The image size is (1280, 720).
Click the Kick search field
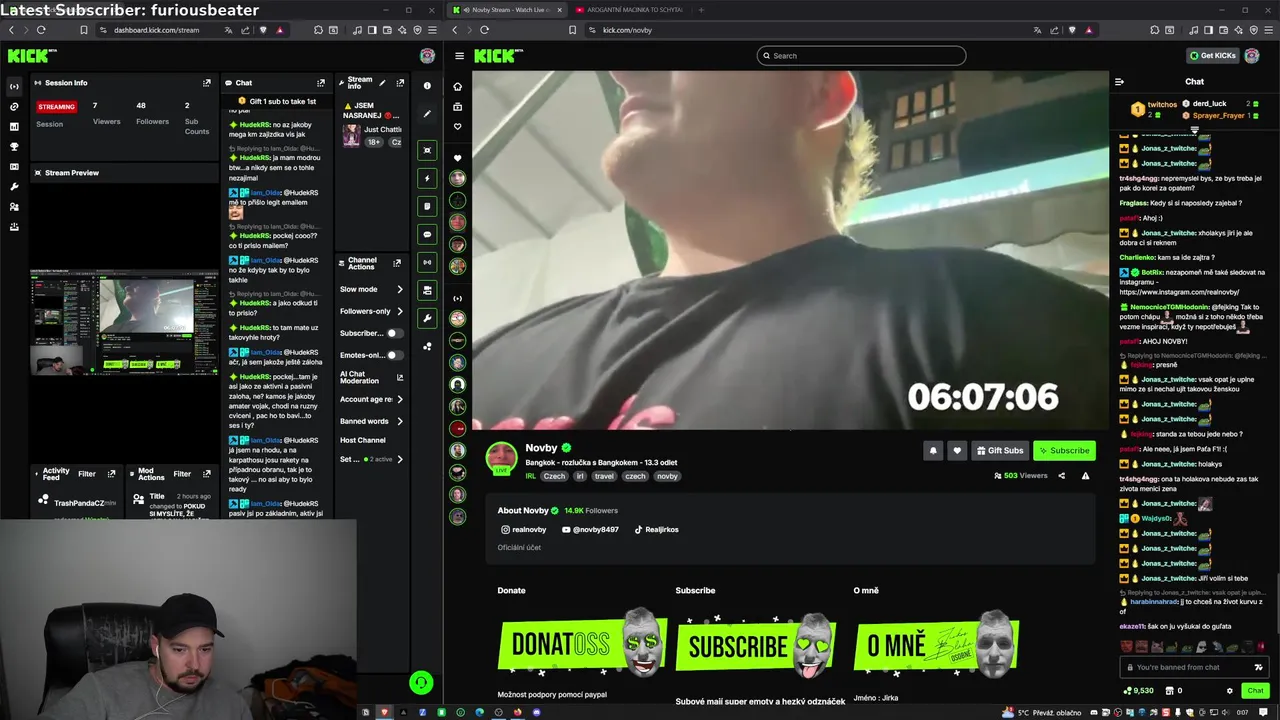(x=861, y=56)
